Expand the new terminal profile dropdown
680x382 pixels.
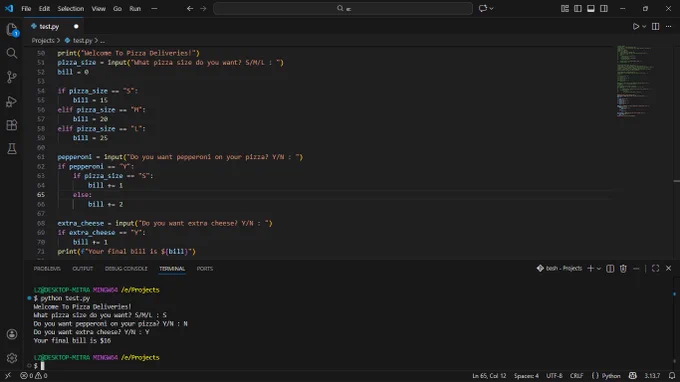click(599, 268)
